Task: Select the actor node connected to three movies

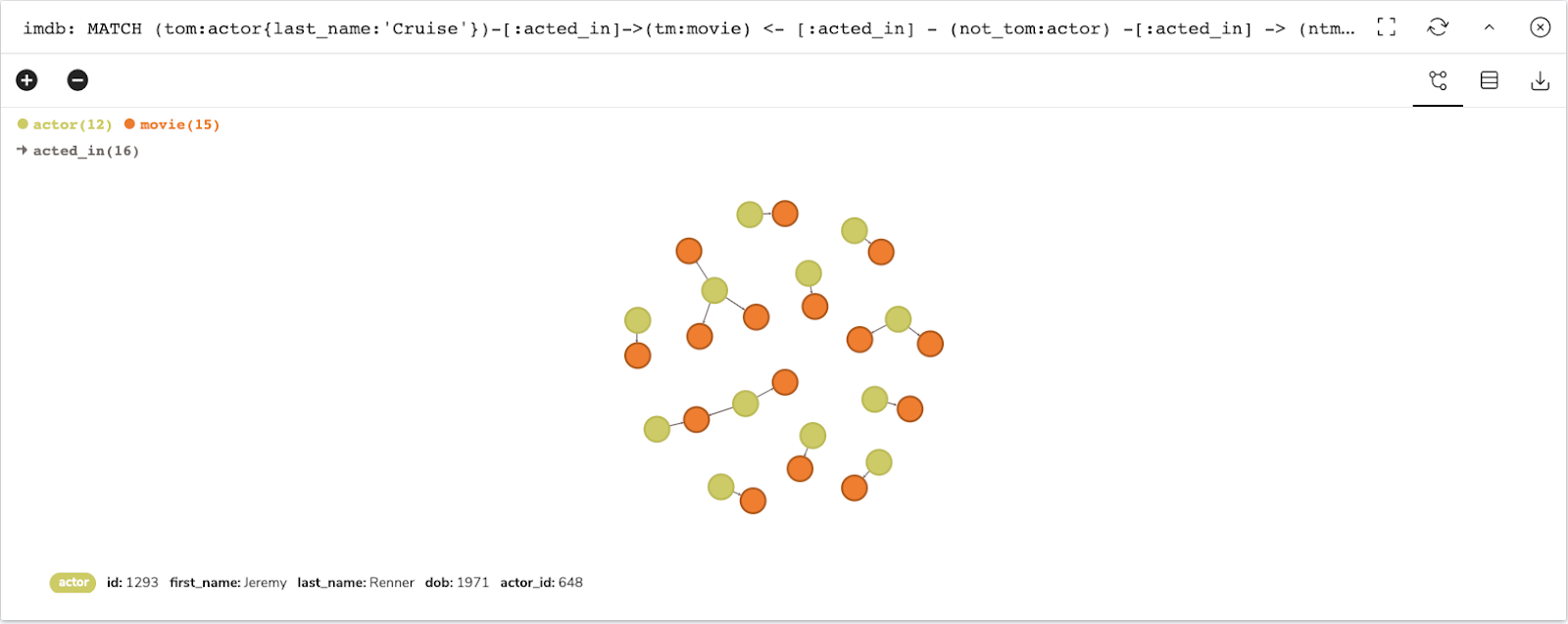Action: pyautogui.click(x=714, y=290)
